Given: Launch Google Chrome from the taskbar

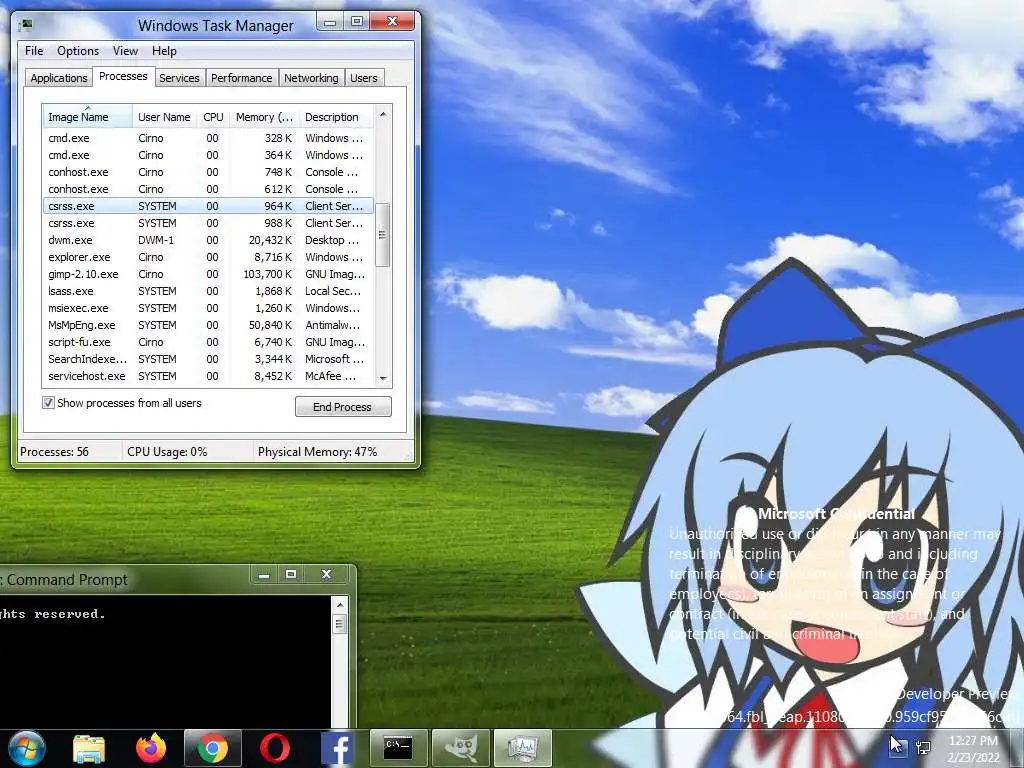Looking at the screenshot, I should coord(213,748).
